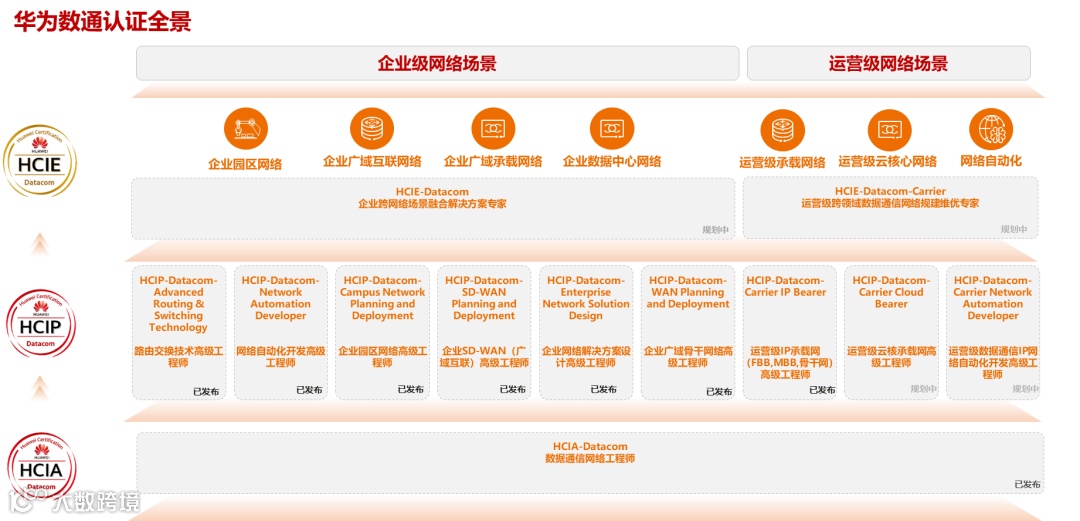This screenshot has width=1080, height=521.
Task: Click 运营级IP承载网(FBB,MBB,骨干网) description
Action: [792, 362]
